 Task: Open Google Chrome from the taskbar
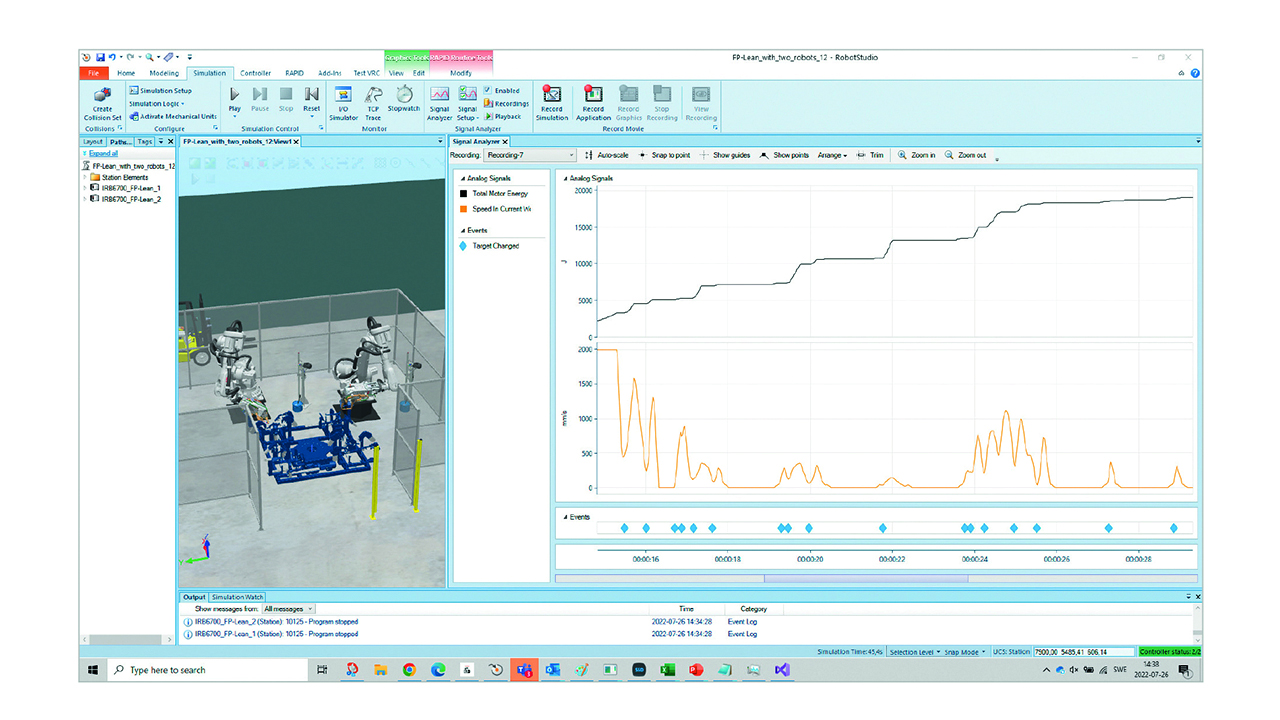409,670
